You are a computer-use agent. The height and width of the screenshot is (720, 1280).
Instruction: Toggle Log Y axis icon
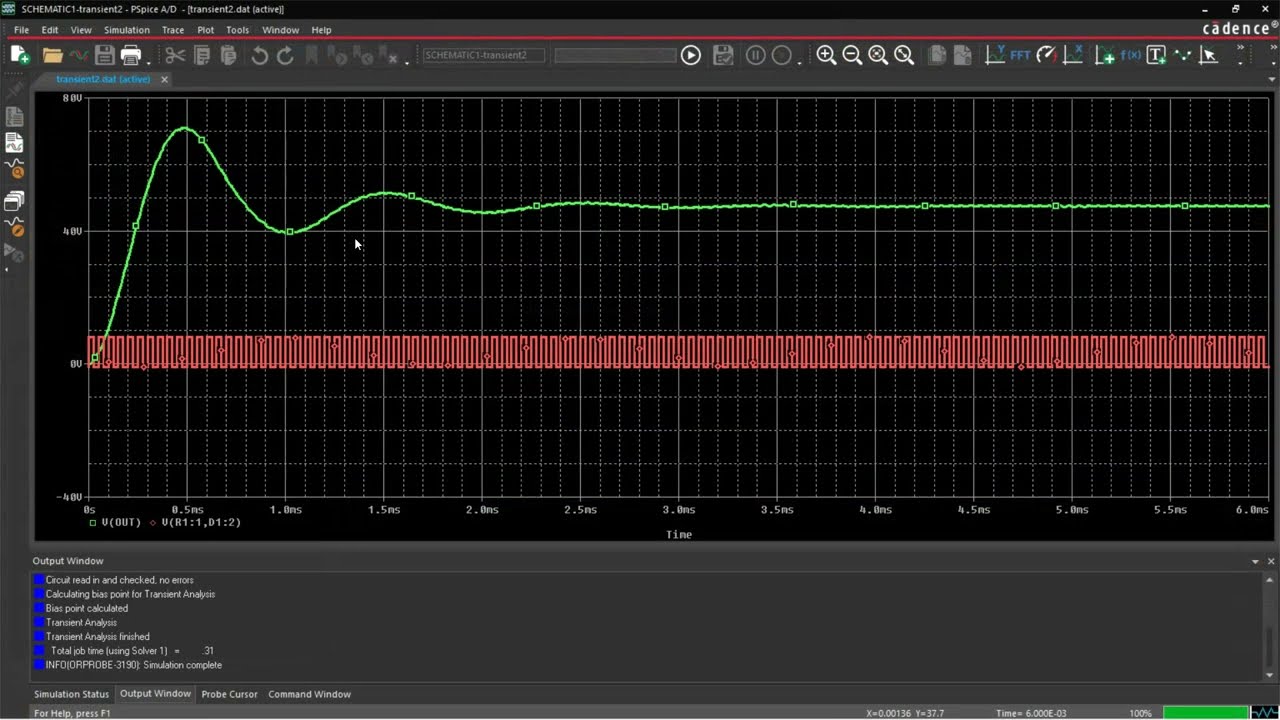point(995,55)
